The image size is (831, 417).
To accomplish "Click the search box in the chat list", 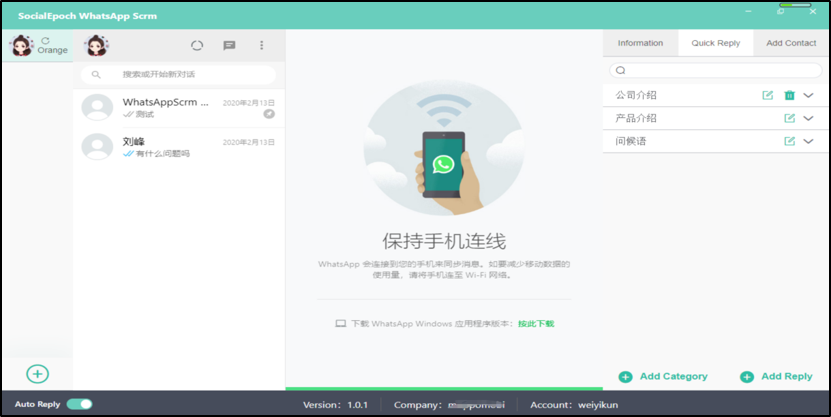I will pyautogui.click(x=179, y=75).
